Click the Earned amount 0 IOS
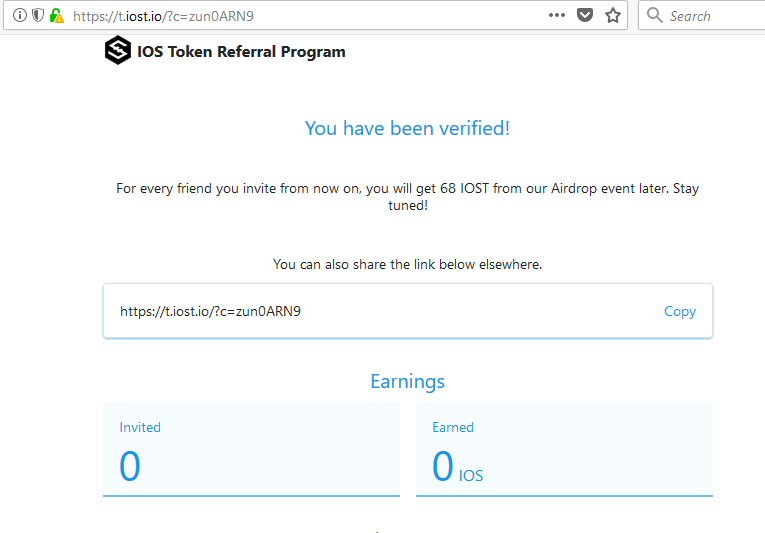The image size is (765, 533). point(458,467)
